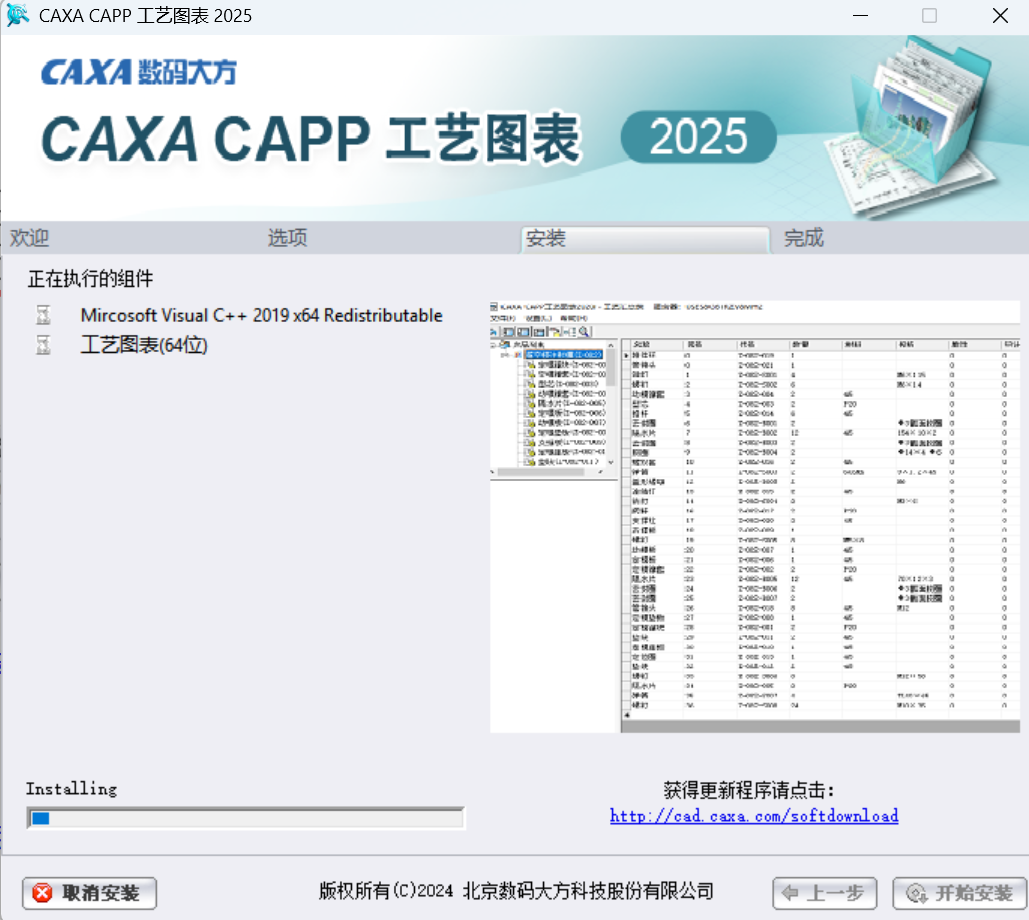Click the 取消安装 button
This screenshot has height=920, width=1029.
click(89, 893)
